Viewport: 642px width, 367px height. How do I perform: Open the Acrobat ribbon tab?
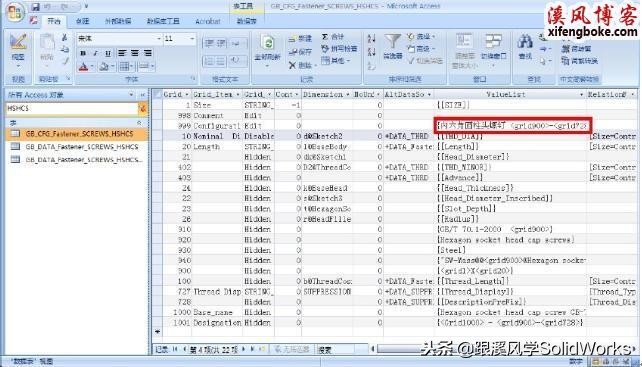(208, 21)
